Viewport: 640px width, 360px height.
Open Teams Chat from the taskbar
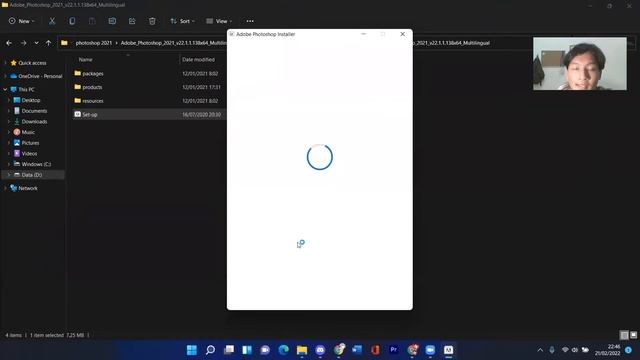265,350
